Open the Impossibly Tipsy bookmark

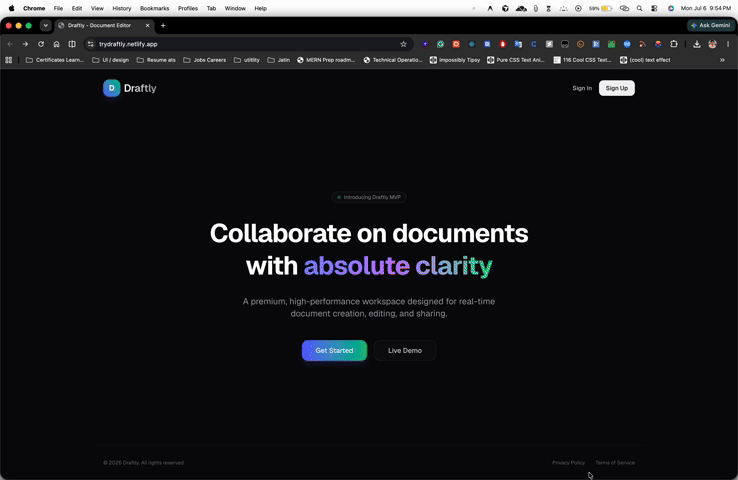pyautogui.click(x=455, y=60)
